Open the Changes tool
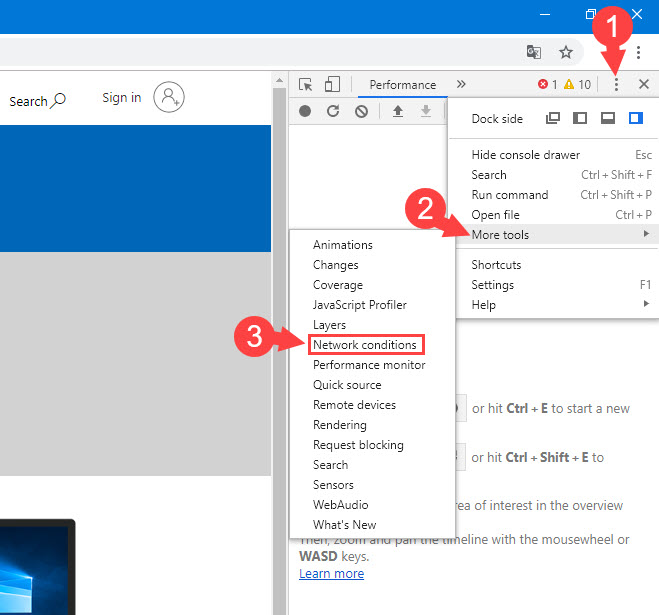The image size is (659, 615). (x=372, y=265)
